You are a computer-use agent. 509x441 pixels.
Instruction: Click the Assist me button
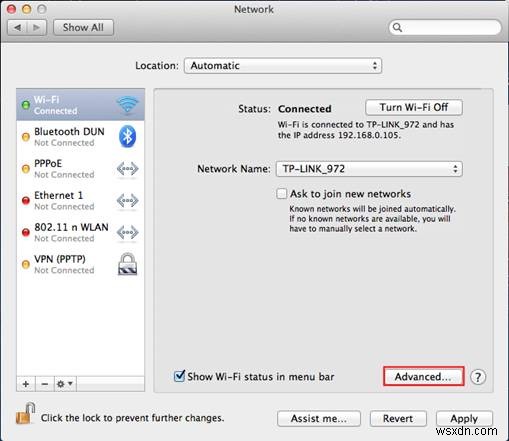(319, 418)
